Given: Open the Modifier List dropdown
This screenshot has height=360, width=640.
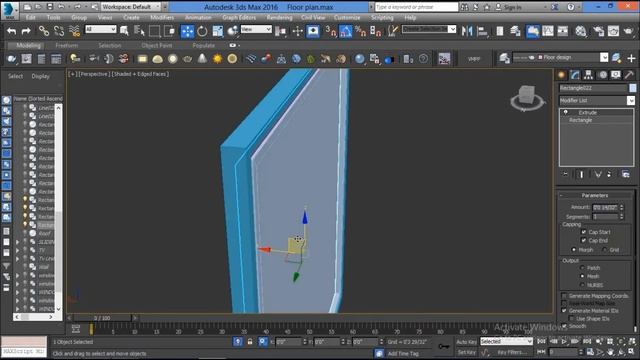Looking at the screenshot, I should (597, 100).
